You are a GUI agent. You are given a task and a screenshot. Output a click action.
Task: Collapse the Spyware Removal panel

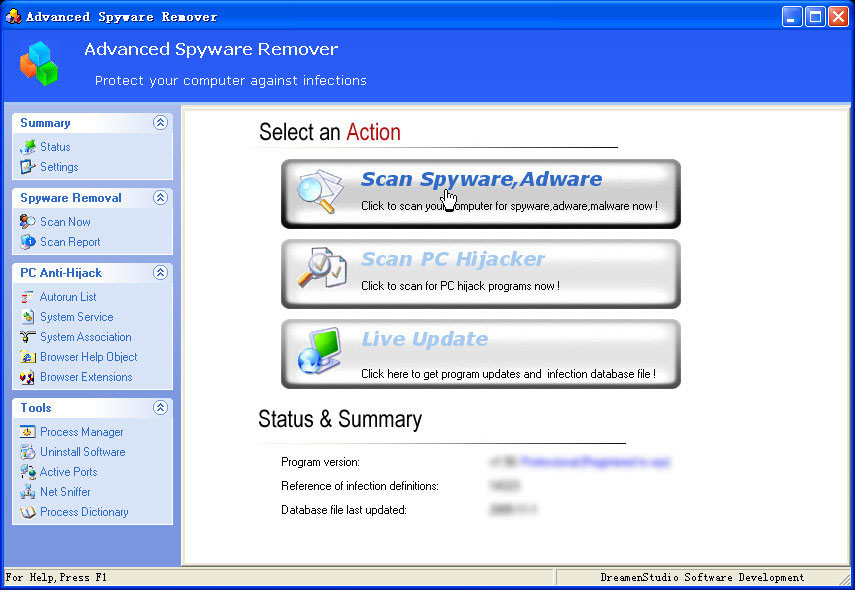(x=160, y=197)
